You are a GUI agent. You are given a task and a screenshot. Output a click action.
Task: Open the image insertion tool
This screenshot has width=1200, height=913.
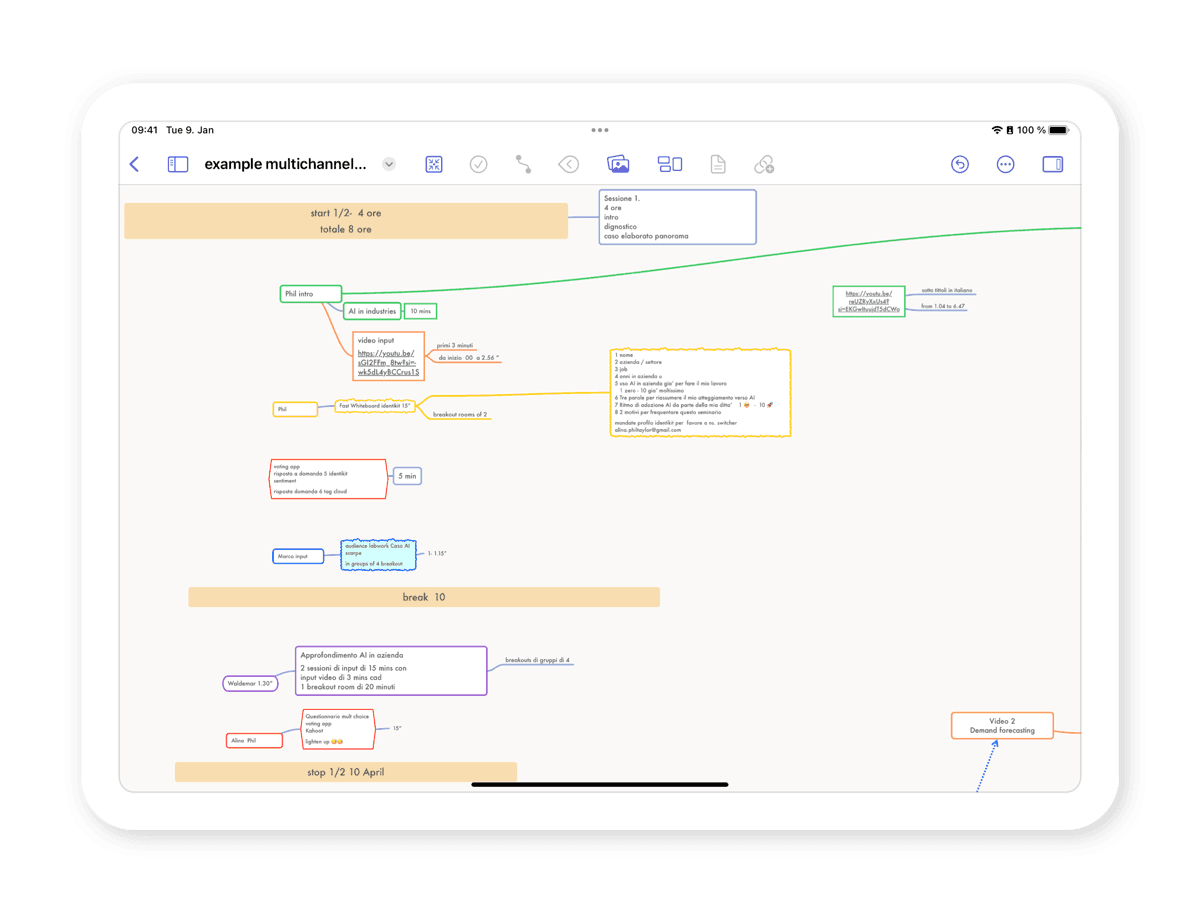click(619, 163)
